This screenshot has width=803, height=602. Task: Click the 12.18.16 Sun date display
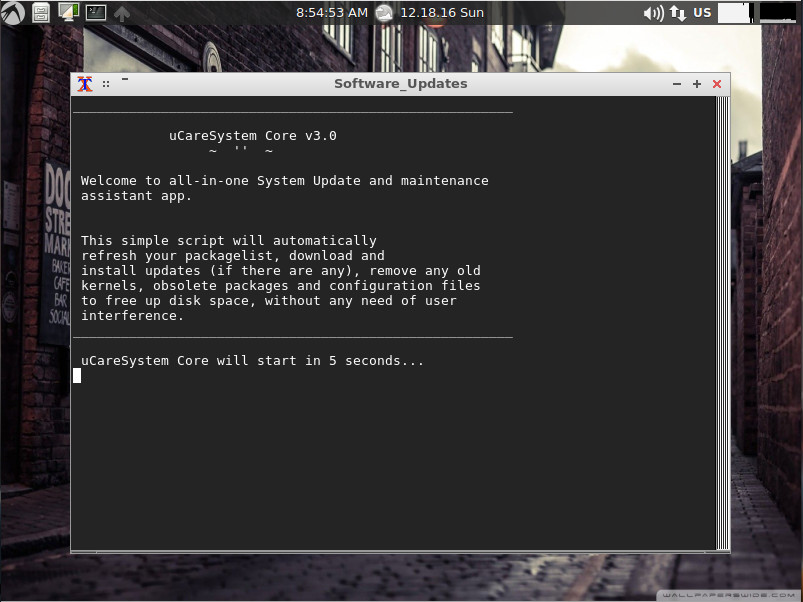click(x=441, y=13)
